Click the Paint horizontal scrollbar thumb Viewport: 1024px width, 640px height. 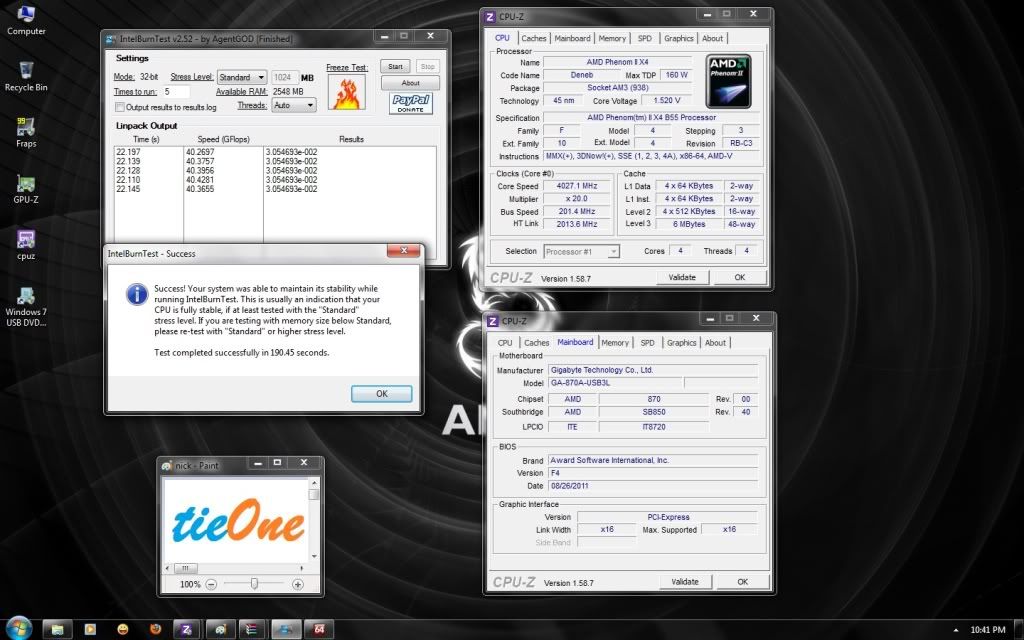[185, 568]
